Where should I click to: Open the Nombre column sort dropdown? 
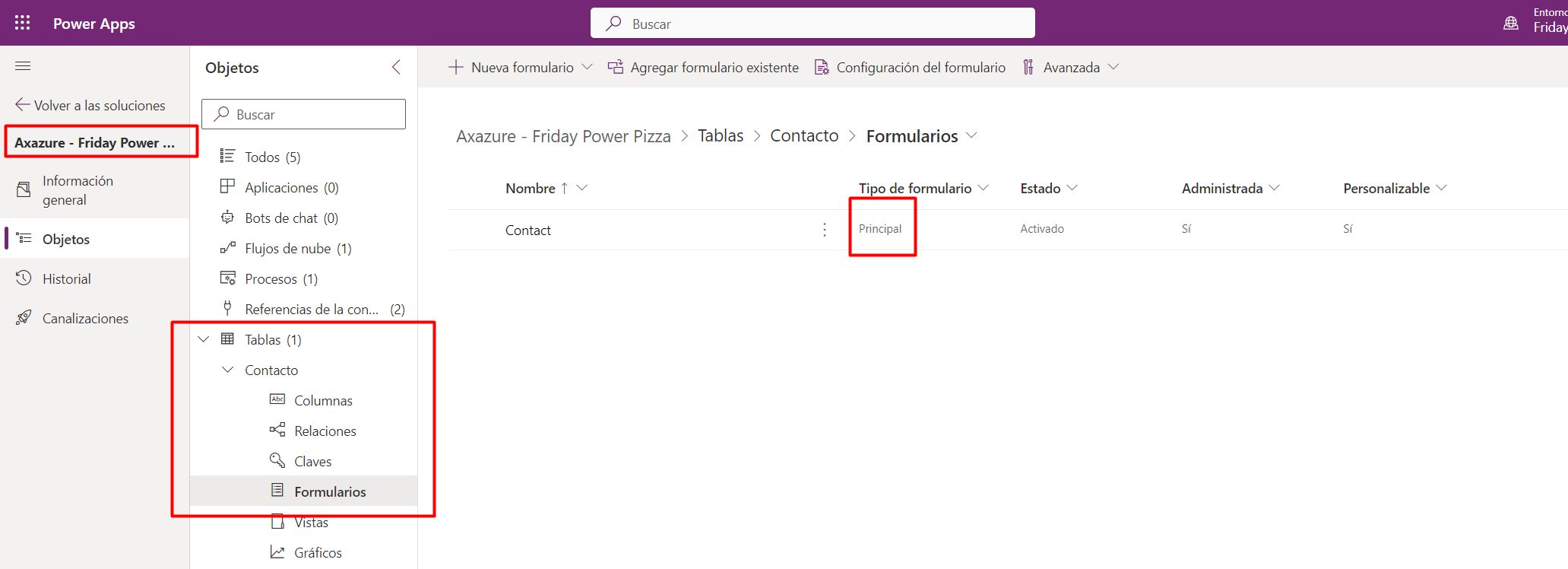(x=582, y=188)
